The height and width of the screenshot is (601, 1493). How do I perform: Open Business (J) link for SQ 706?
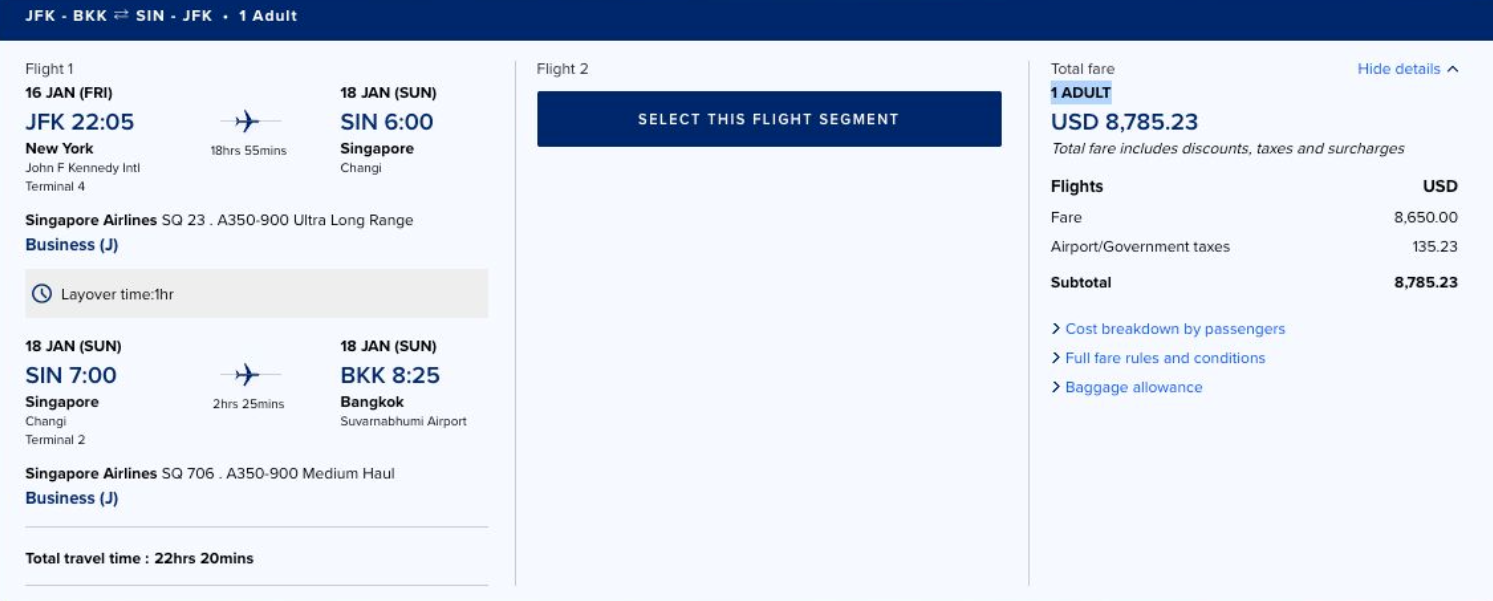pyautogui.click(x=72, y=498)
